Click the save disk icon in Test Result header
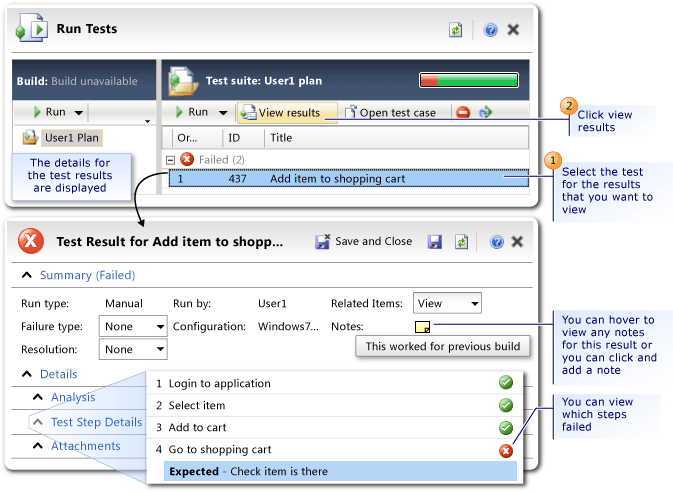Screen dimensions: 673x492 coord(435,241)
